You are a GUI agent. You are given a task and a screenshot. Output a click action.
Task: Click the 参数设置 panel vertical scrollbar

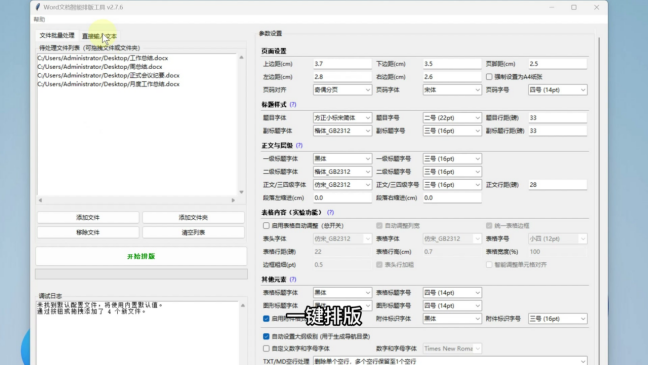[598, 200]
